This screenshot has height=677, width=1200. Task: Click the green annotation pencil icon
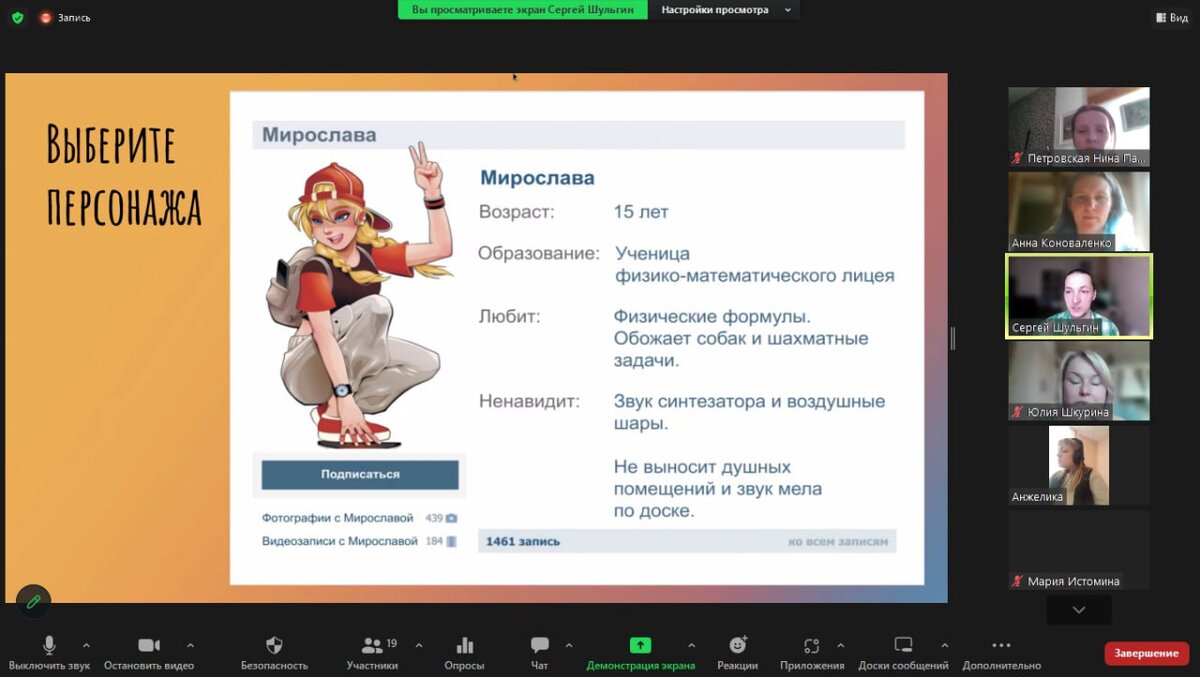pyautogui.click(x=33, y=601)
